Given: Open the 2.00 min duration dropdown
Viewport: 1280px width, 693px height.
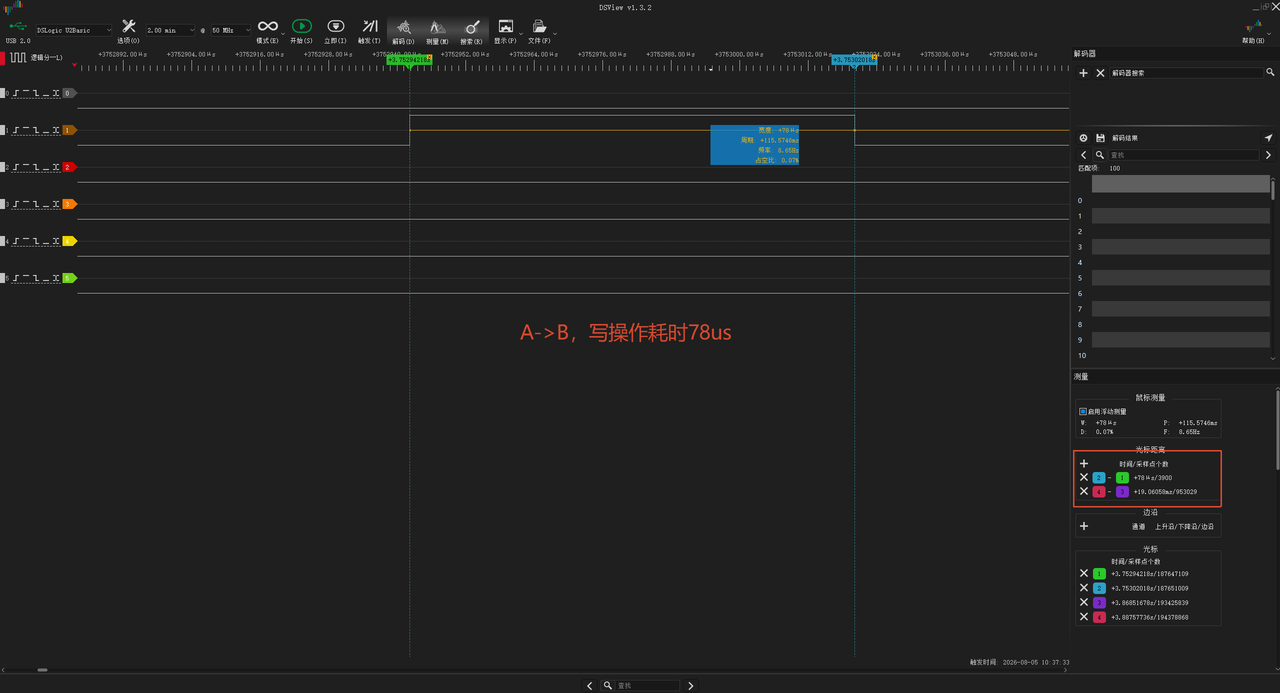Looking at the screenshot, I should [171, 30].
